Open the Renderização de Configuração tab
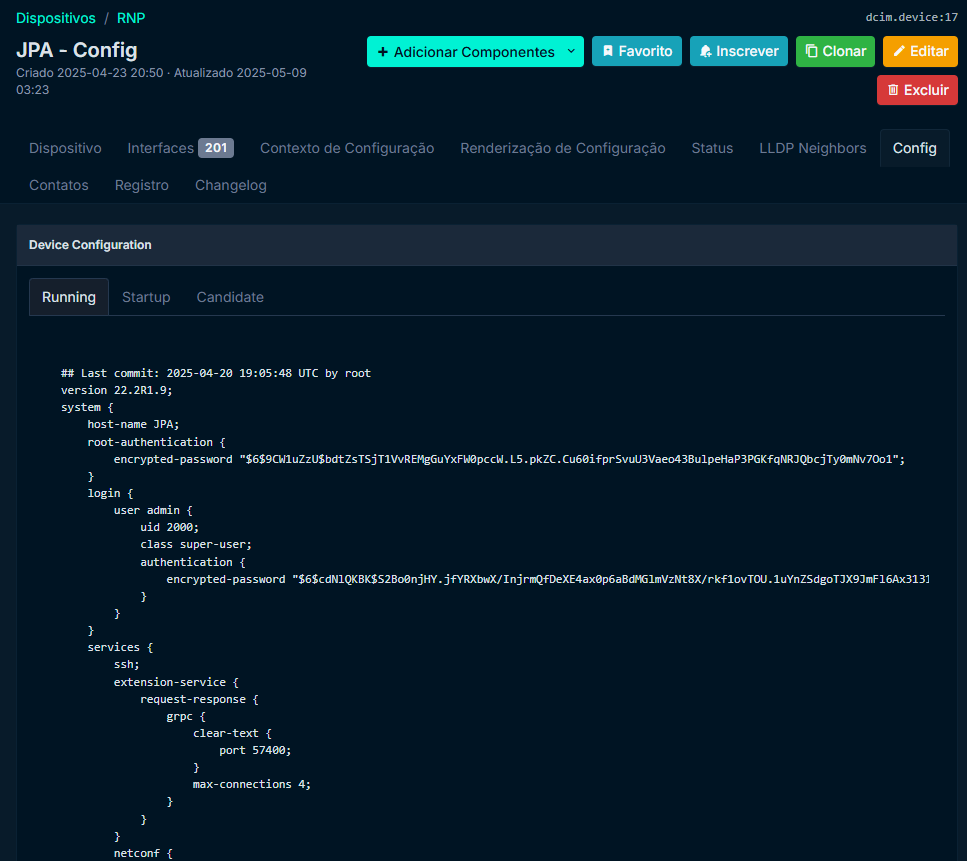 (563, 147)
